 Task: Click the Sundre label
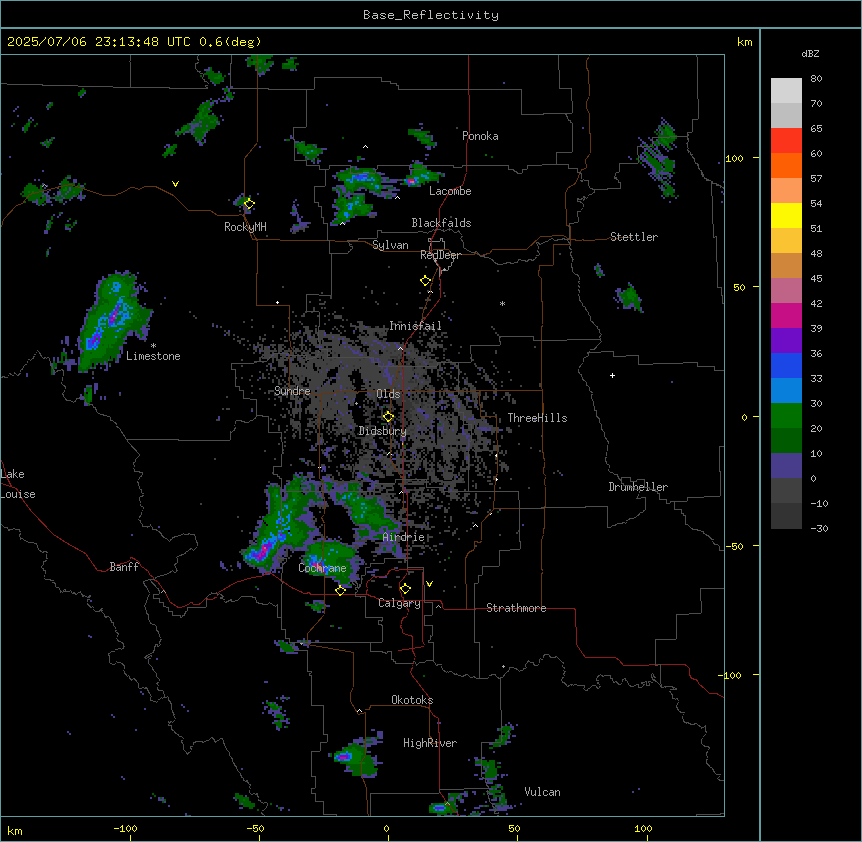pyautogui.click(x=292, y=391)
